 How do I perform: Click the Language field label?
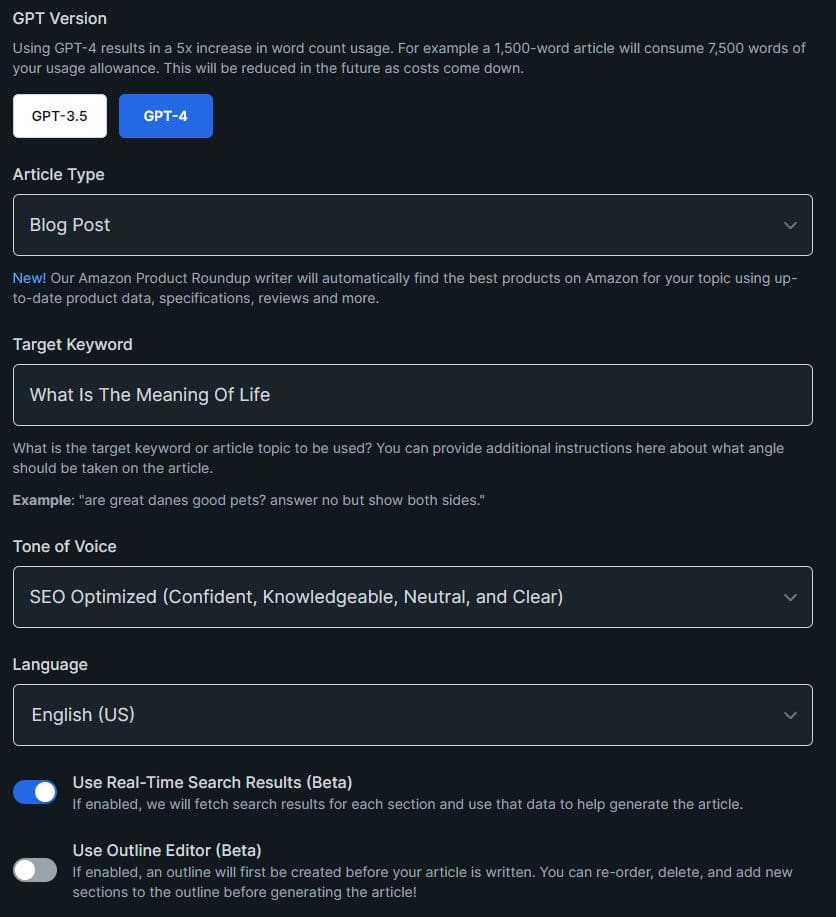50,664
